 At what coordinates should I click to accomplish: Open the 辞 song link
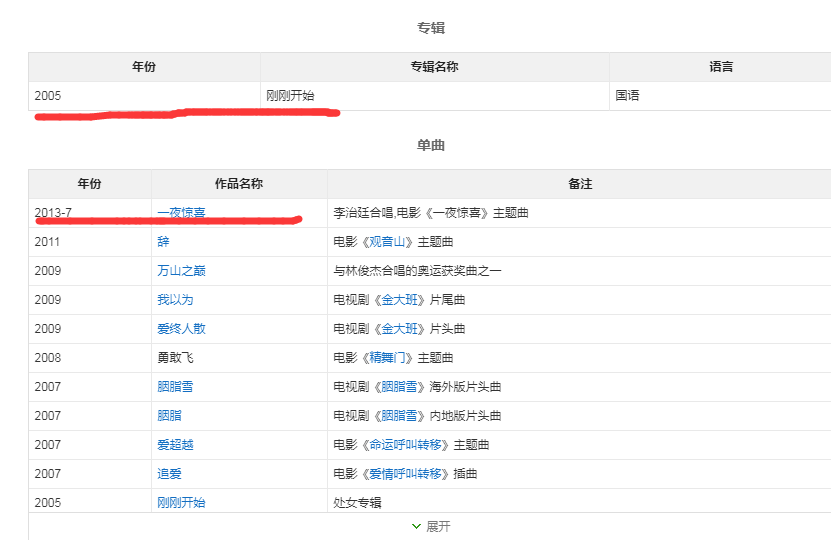point(163,242)
